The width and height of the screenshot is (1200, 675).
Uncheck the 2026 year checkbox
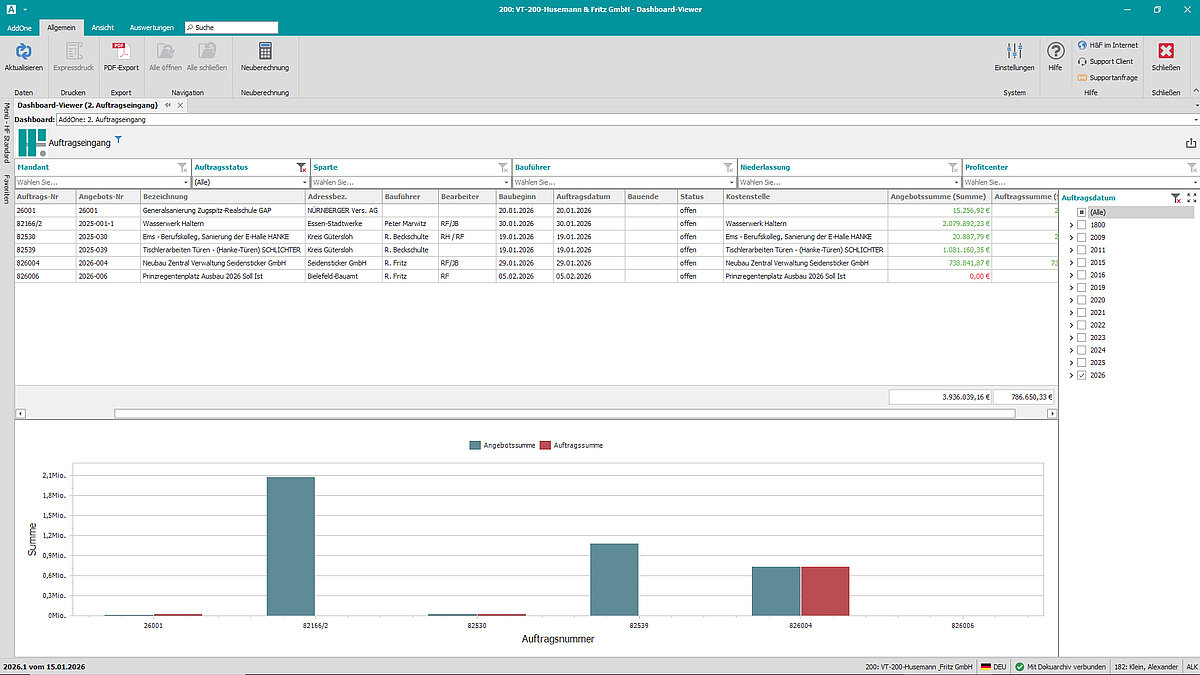1082,375
